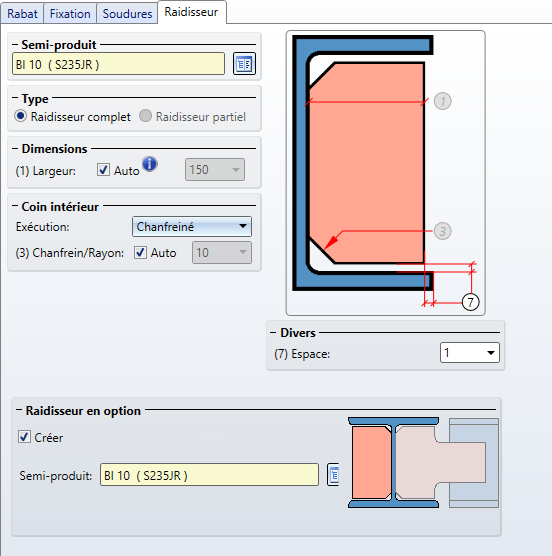Open catalog icon beside optional stiffener Semi-produit
The image size is (552, 556).
[x=333, y=474]
